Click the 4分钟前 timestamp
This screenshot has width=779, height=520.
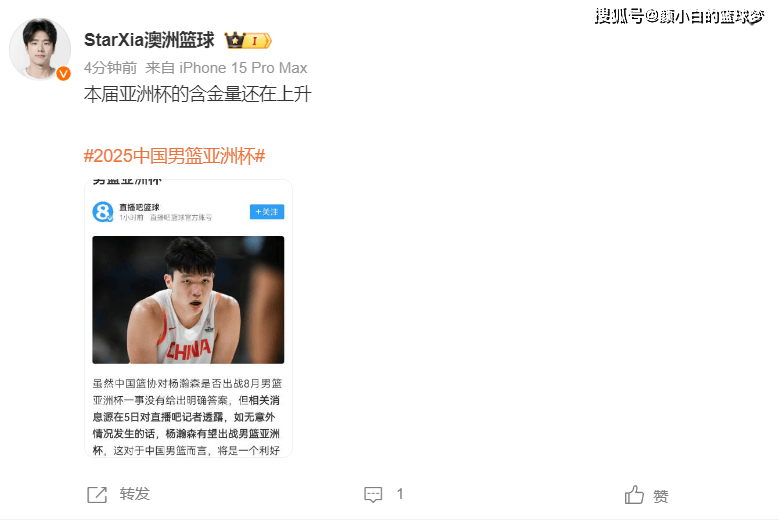coord(110,68)
